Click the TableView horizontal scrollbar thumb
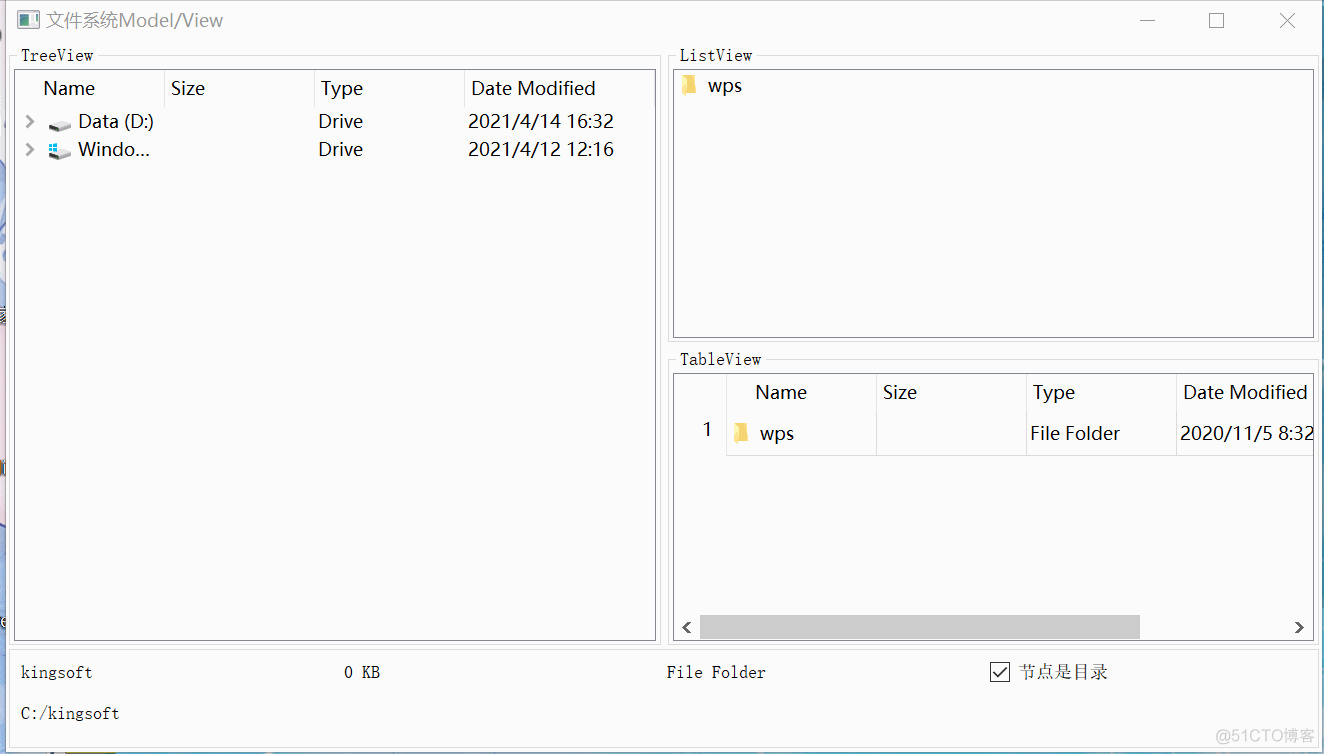Screen dimensions: 1324x754 (x=919, y=627)
